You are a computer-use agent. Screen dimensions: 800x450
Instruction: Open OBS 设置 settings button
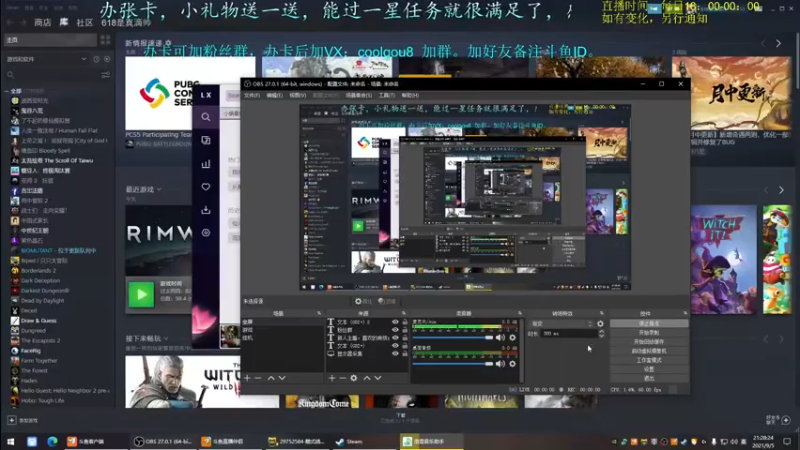[649, 369]
